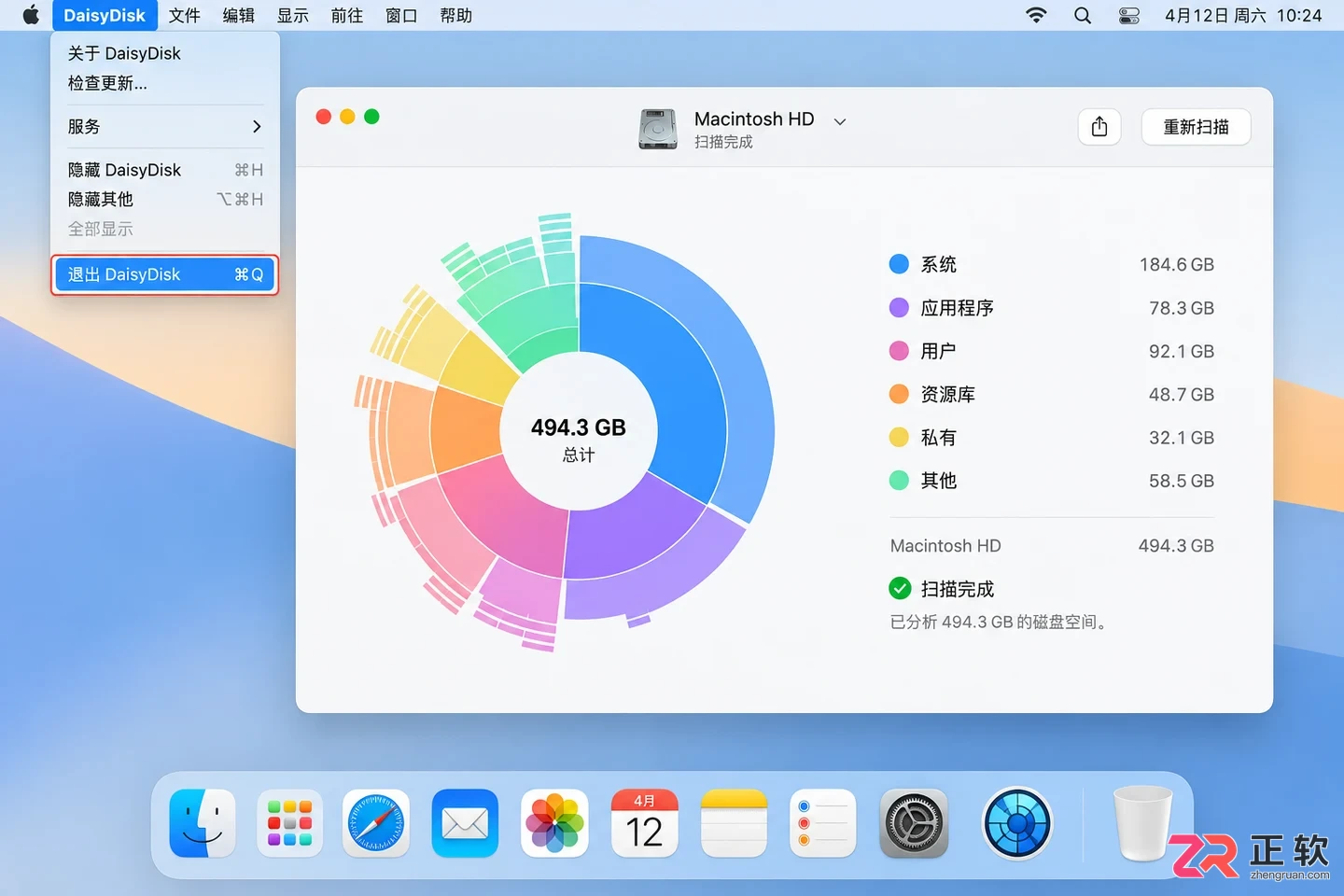Image resolution: width=1344 pixels, height=896 pixels.
Task: Click the green 扫描完成 checkmark icon
Action: 900,588
